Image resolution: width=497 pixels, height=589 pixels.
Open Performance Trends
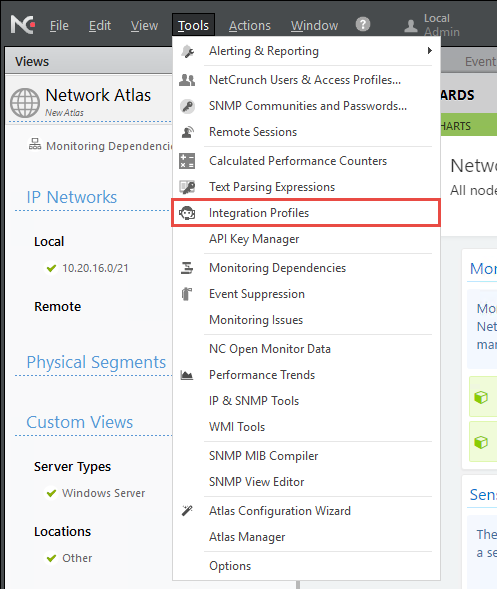click(306, 375)
